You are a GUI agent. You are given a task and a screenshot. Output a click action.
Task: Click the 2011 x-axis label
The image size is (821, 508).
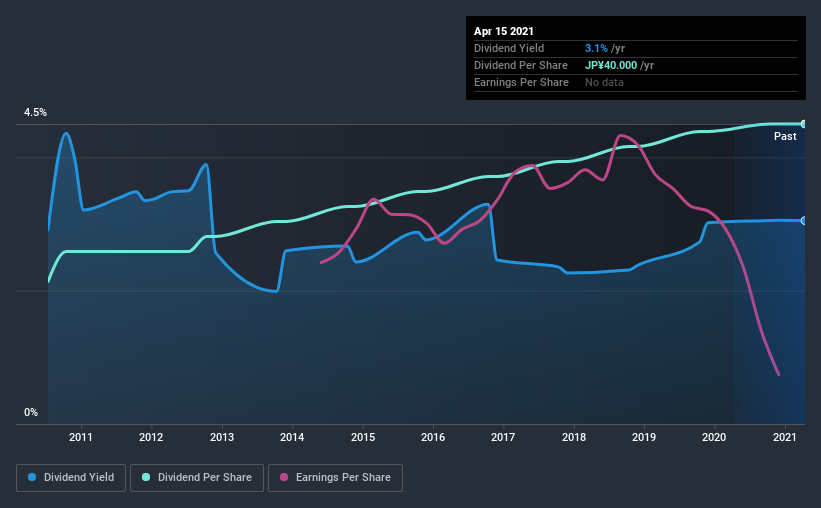(81, 437)
